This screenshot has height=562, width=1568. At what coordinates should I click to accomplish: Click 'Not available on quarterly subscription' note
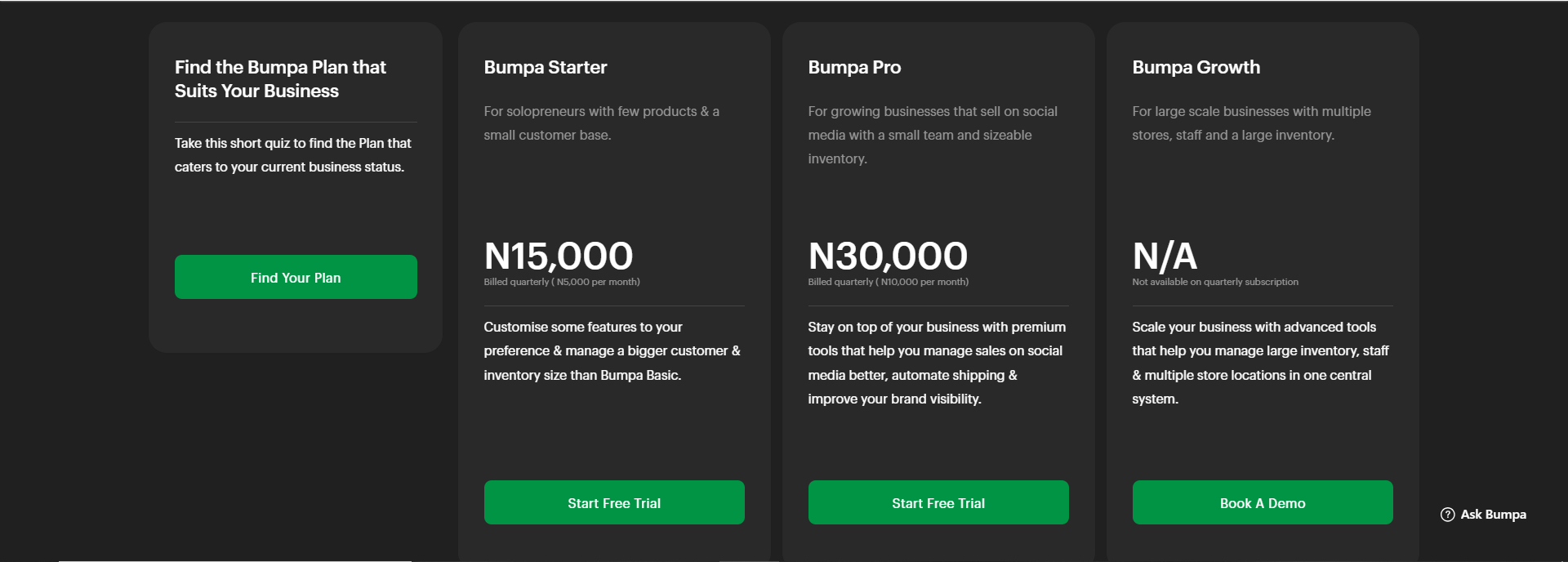pyautogui.click(x=1214, y=282)
